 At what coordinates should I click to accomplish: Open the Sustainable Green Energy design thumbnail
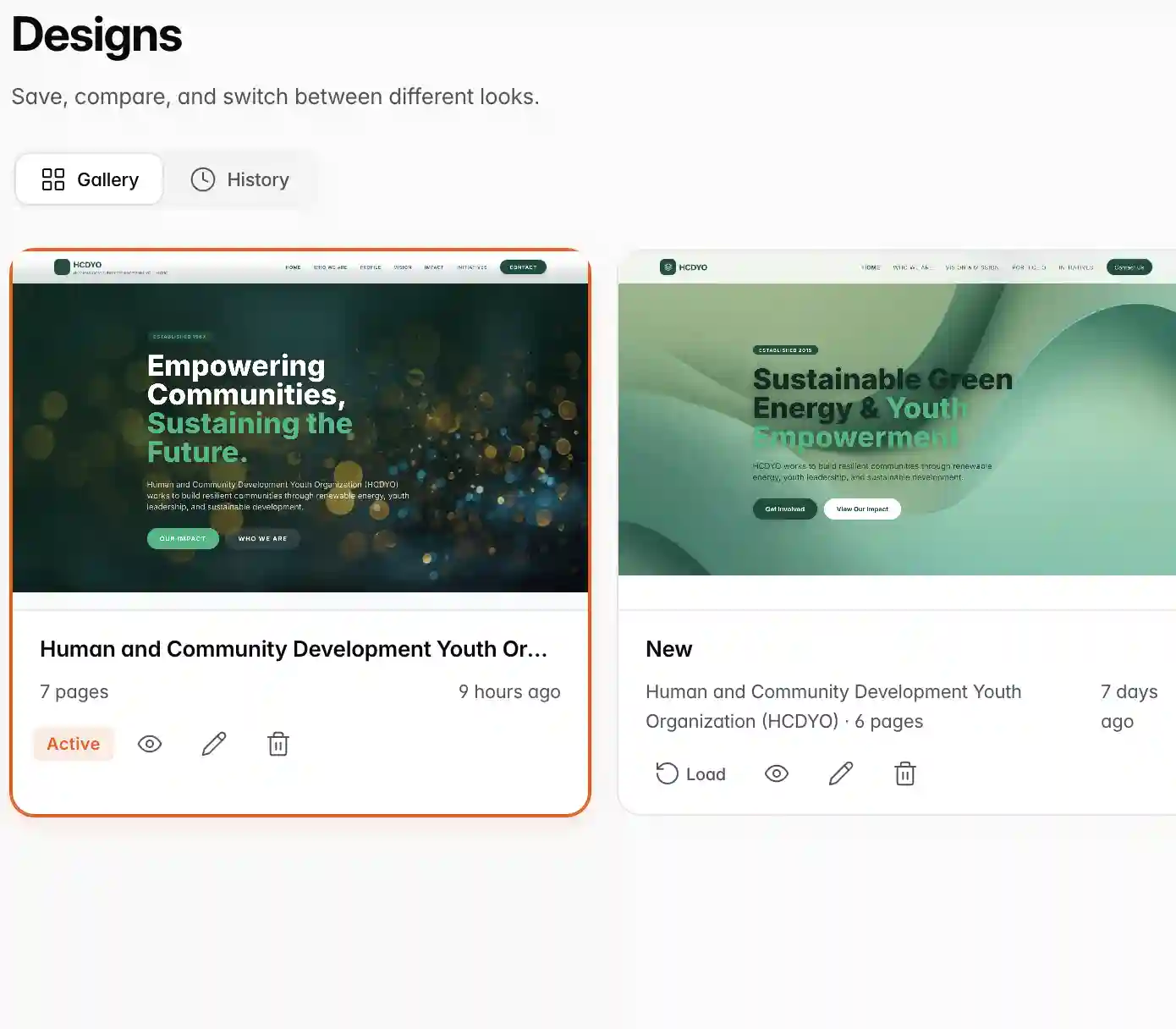[897, 428]
